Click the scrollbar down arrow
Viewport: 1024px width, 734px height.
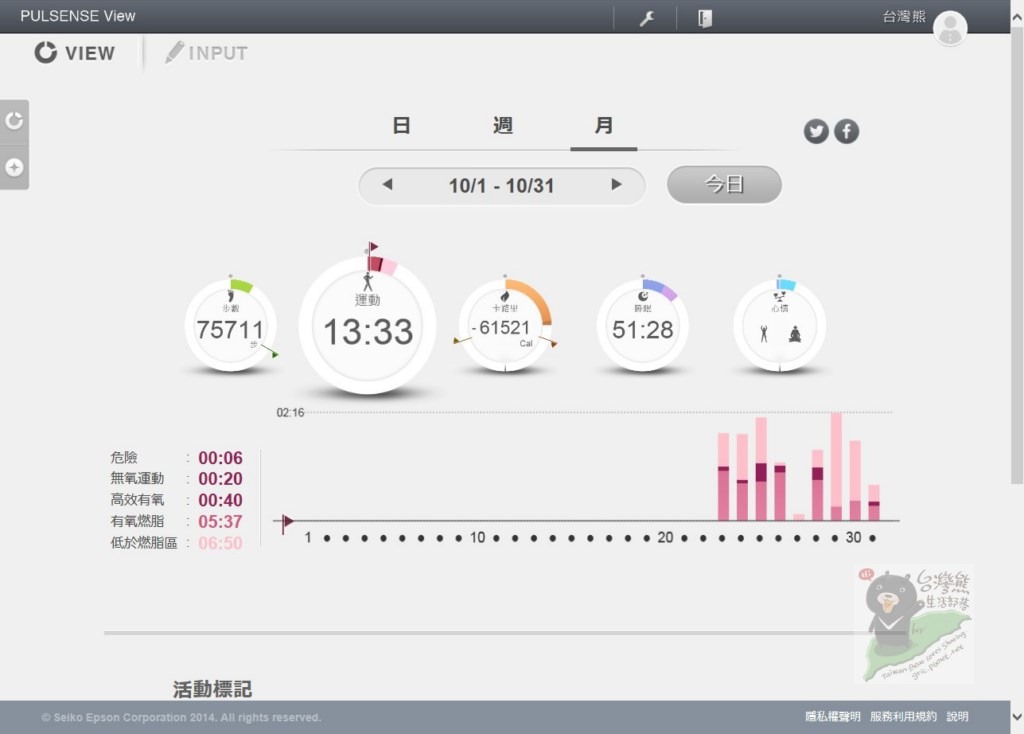pos(1017,717)
